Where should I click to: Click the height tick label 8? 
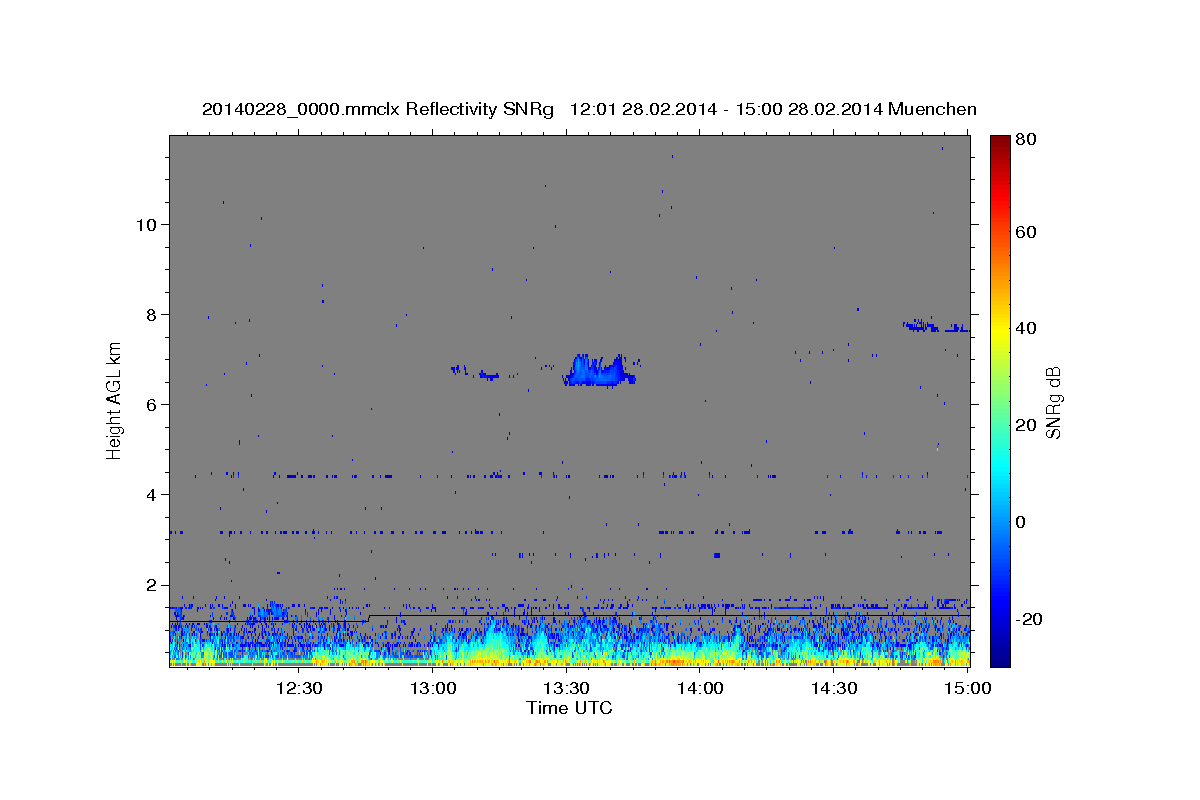(x=150, y=314)
